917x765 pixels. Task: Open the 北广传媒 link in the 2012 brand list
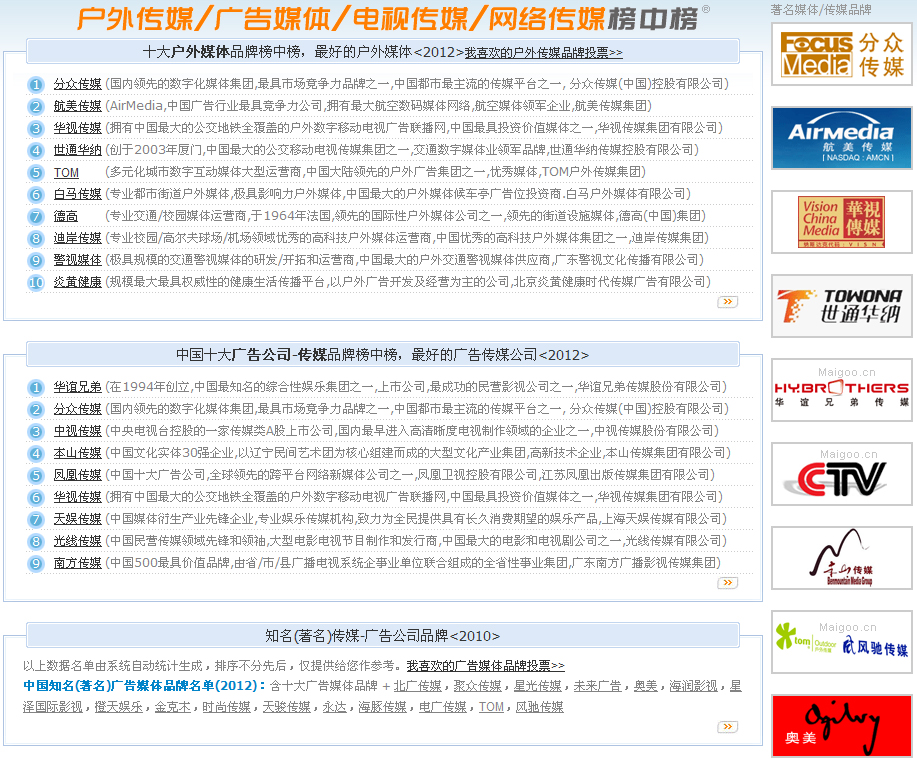pos(417,686)
